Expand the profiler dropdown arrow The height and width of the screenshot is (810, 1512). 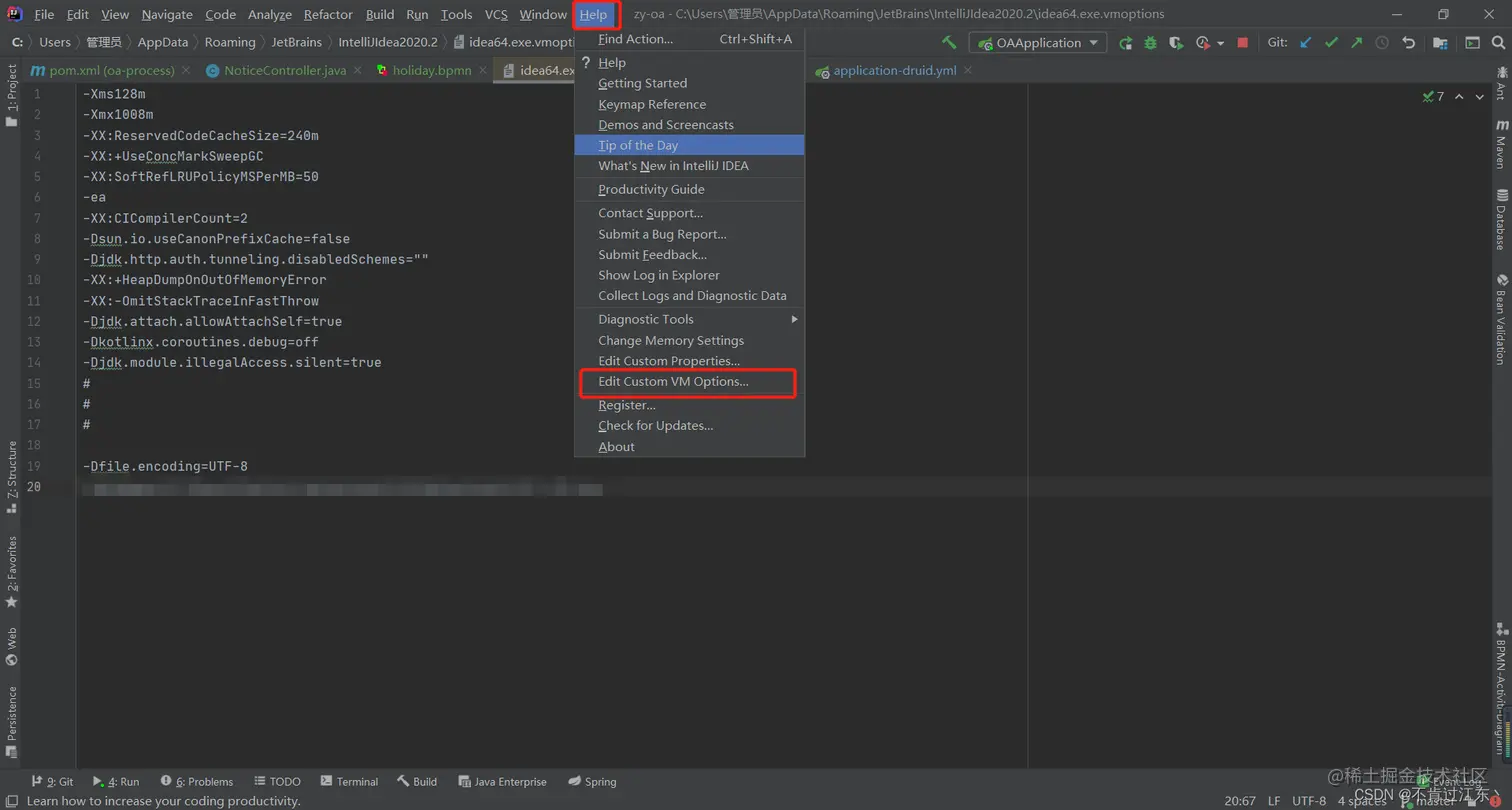point(1221,43)
